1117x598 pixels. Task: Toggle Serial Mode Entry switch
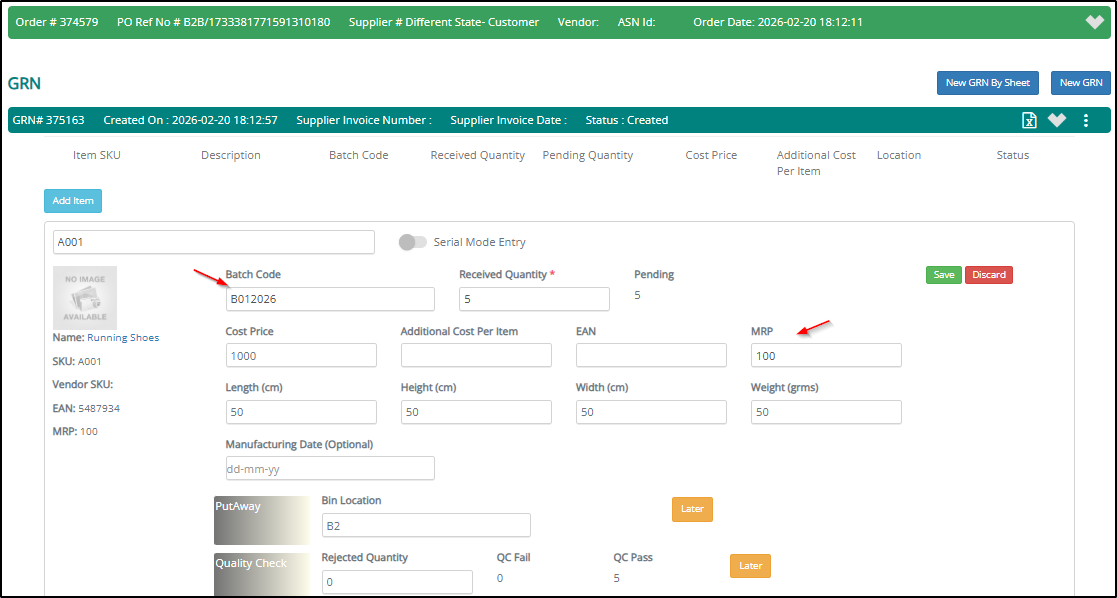click(x=412, y=242)
